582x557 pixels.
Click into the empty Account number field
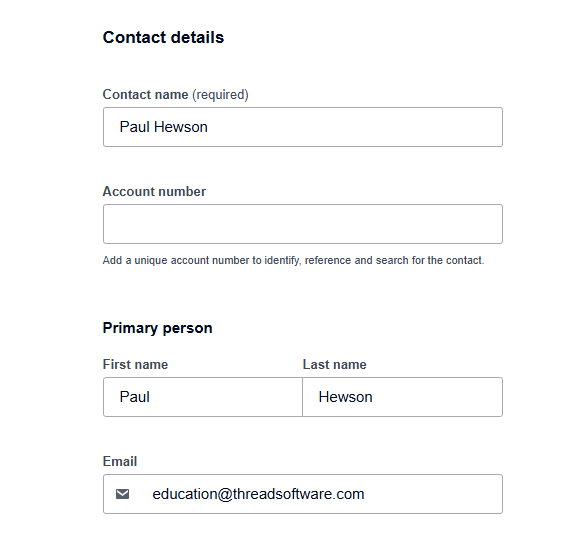pyautogui.click(x=303, y=224)
